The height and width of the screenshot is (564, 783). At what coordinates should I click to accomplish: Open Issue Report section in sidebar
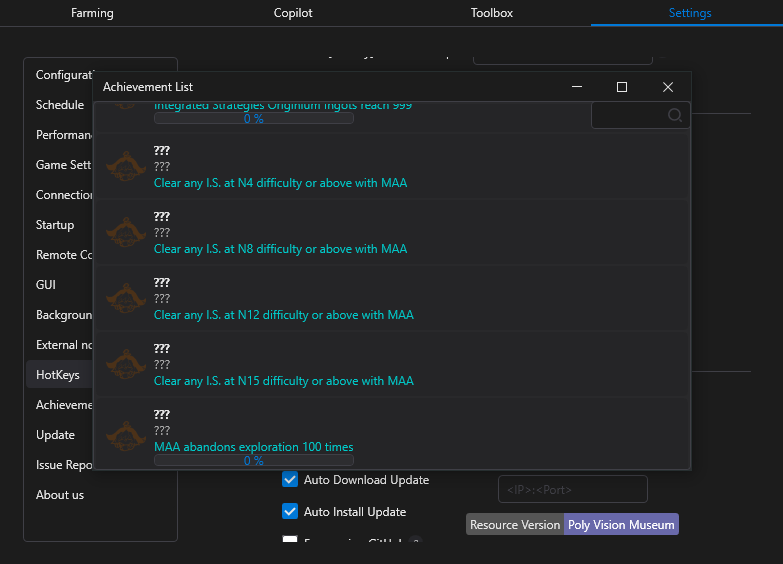pyautogui.click(x=63, y=465)
